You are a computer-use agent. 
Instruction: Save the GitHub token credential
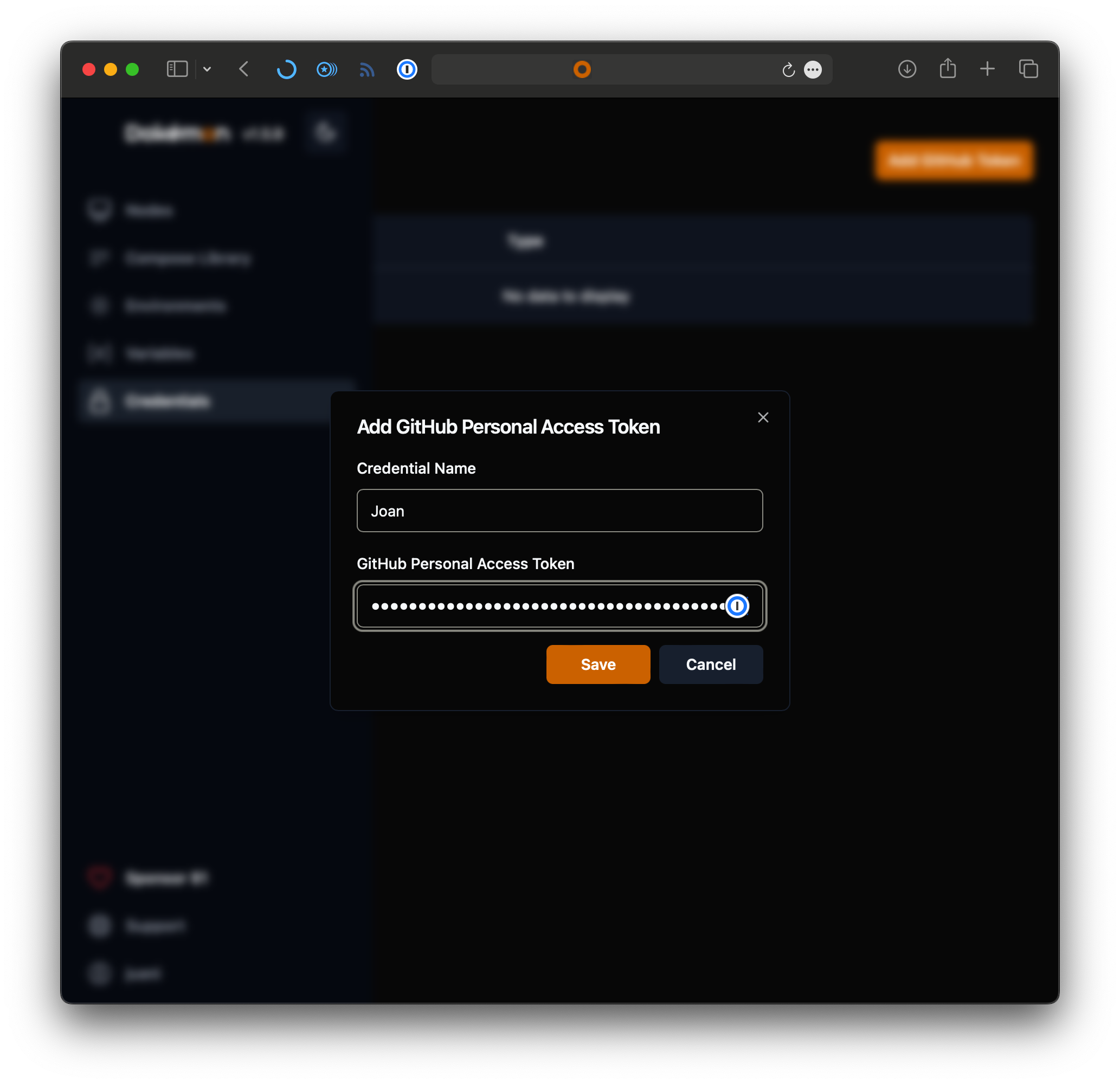[x=598, y=664]
